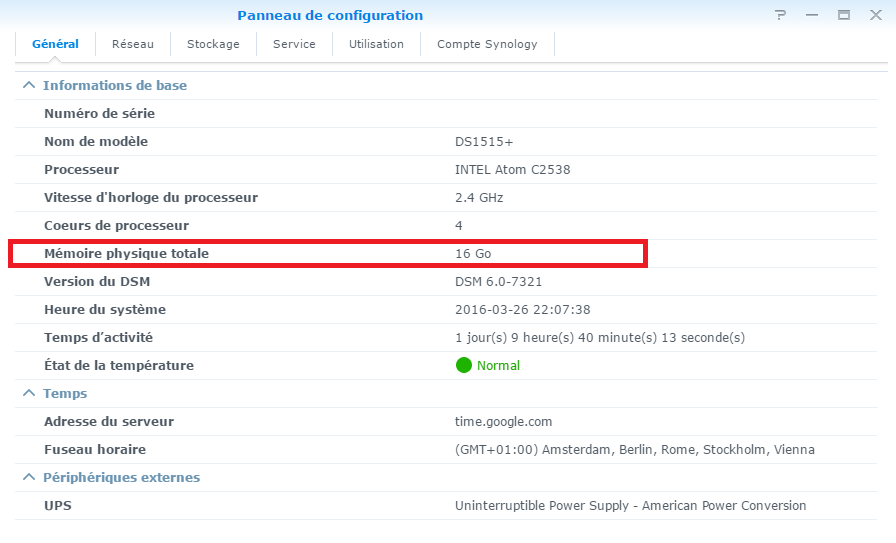Click the DS1515+ model name value
Image resolution: width=896 pixels, height=543 pixels.
484,142
